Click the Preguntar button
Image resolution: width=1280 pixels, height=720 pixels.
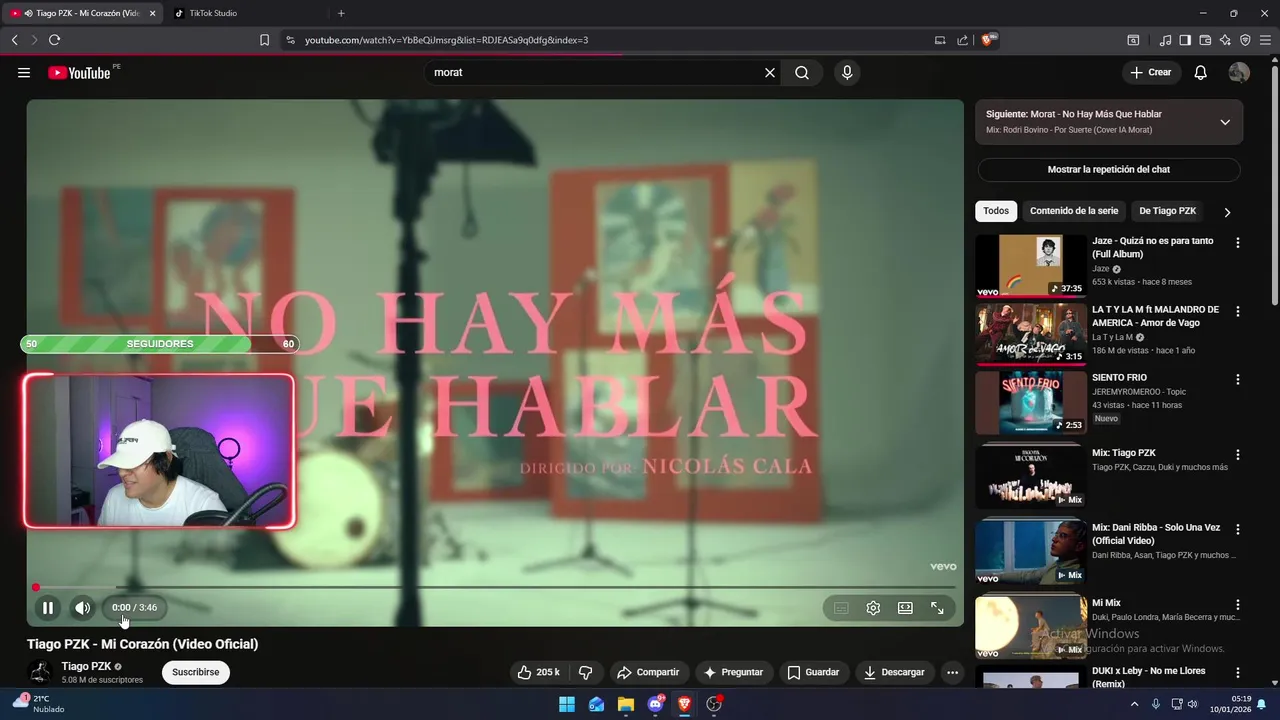pos(733,672)
